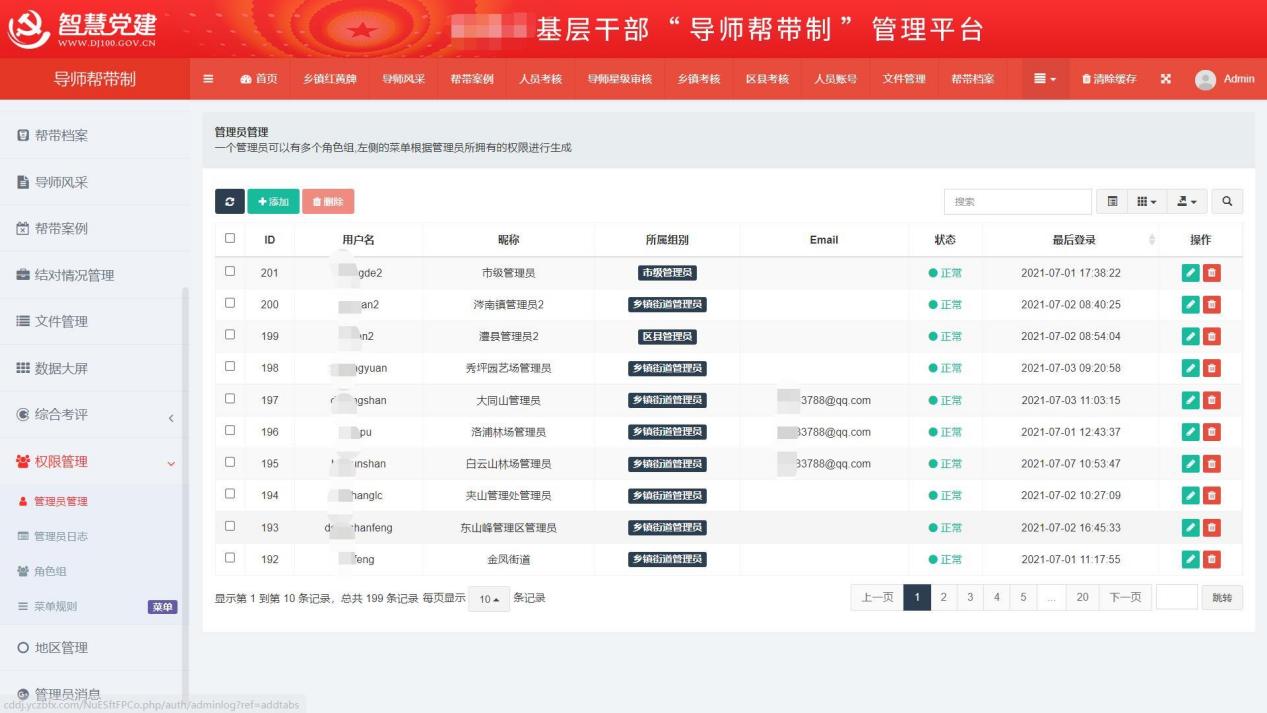
Task: Open the 乡镇考核 top navigation tab
Action: coord(698,79)
